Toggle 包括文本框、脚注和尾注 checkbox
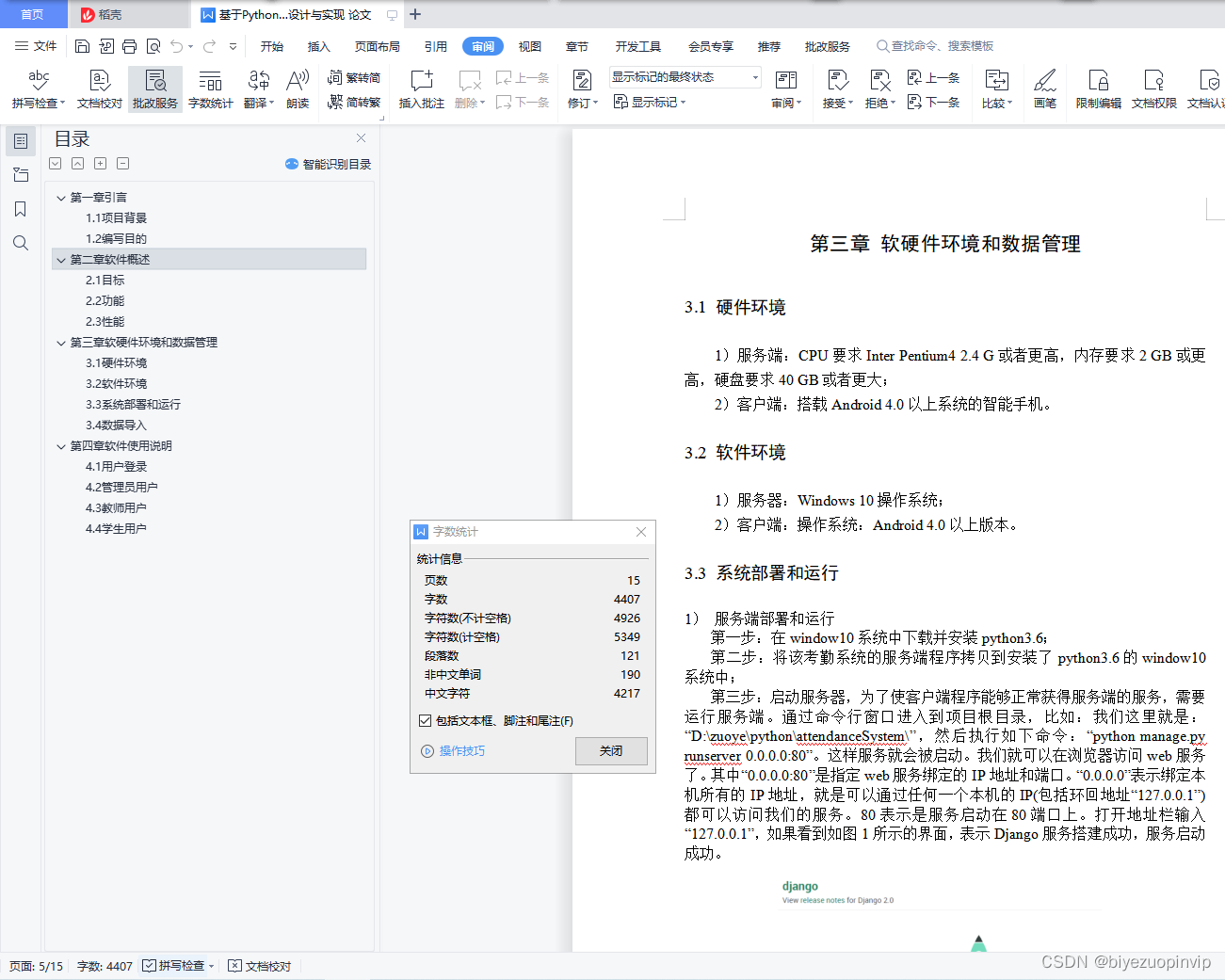 (426, 720)
